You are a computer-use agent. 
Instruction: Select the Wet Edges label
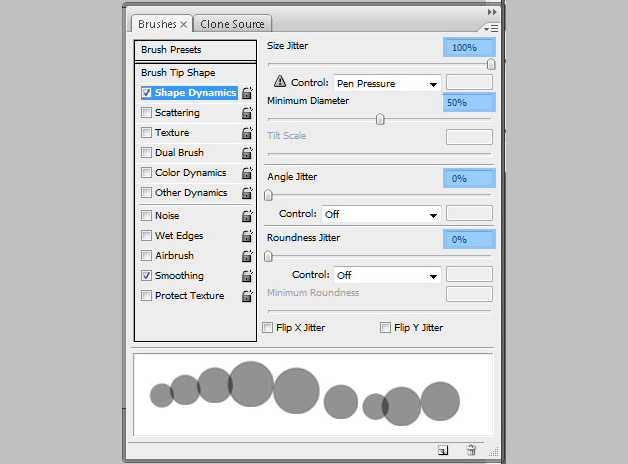[179, 235]
